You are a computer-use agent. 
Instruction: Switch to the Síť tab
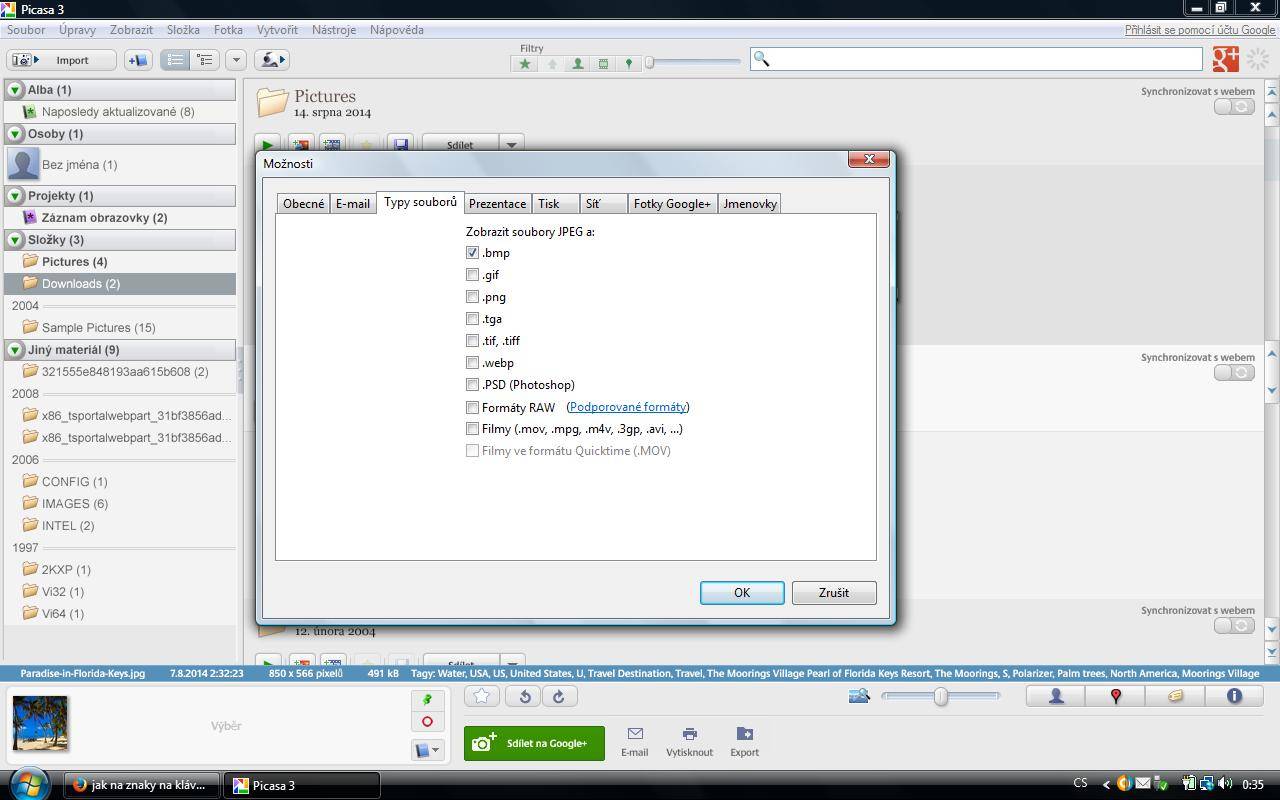pyautogui.click(x=603, y=204)
